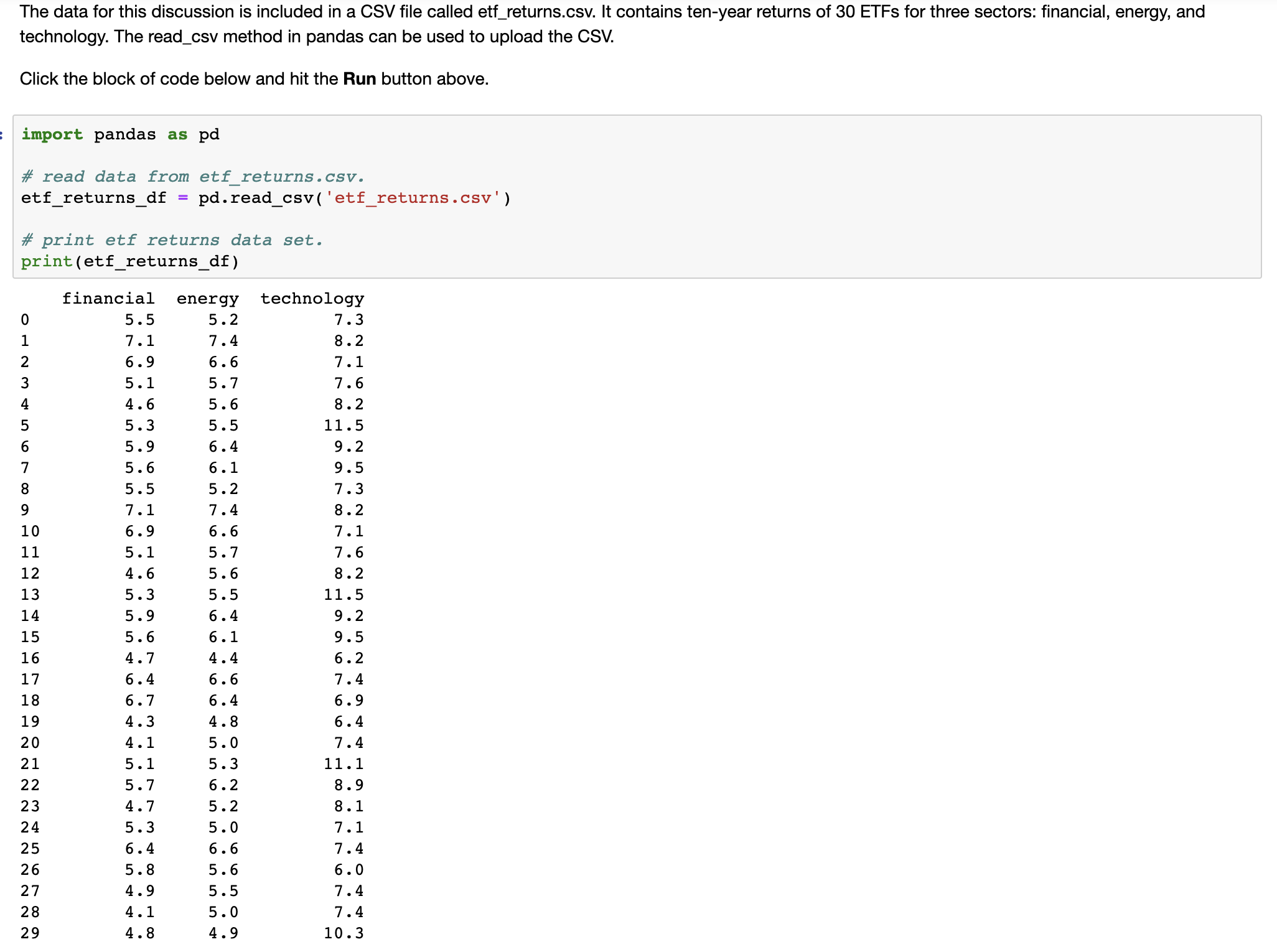The width and height of the screenshot is (1277, 952).
Task: Place cursor on the import pandas line
Action: (118, 134)
